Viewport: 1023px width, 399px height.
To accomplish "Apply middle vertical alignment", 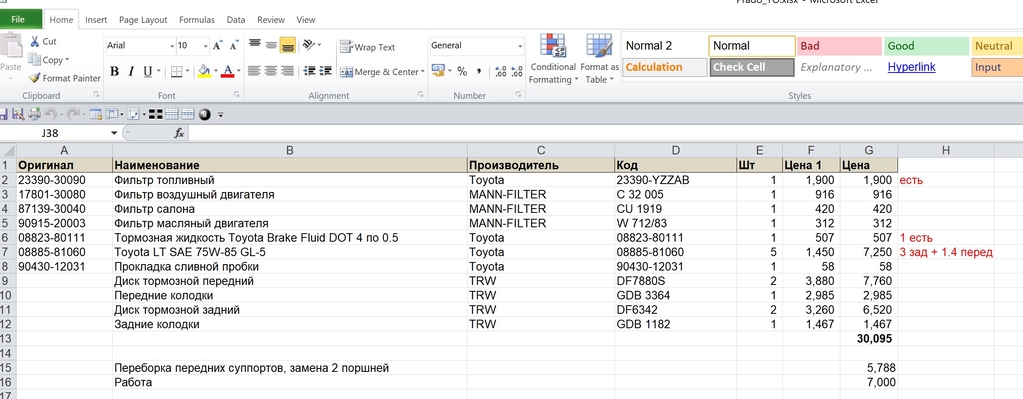I will pyautogui.click(x=271, y=45).
